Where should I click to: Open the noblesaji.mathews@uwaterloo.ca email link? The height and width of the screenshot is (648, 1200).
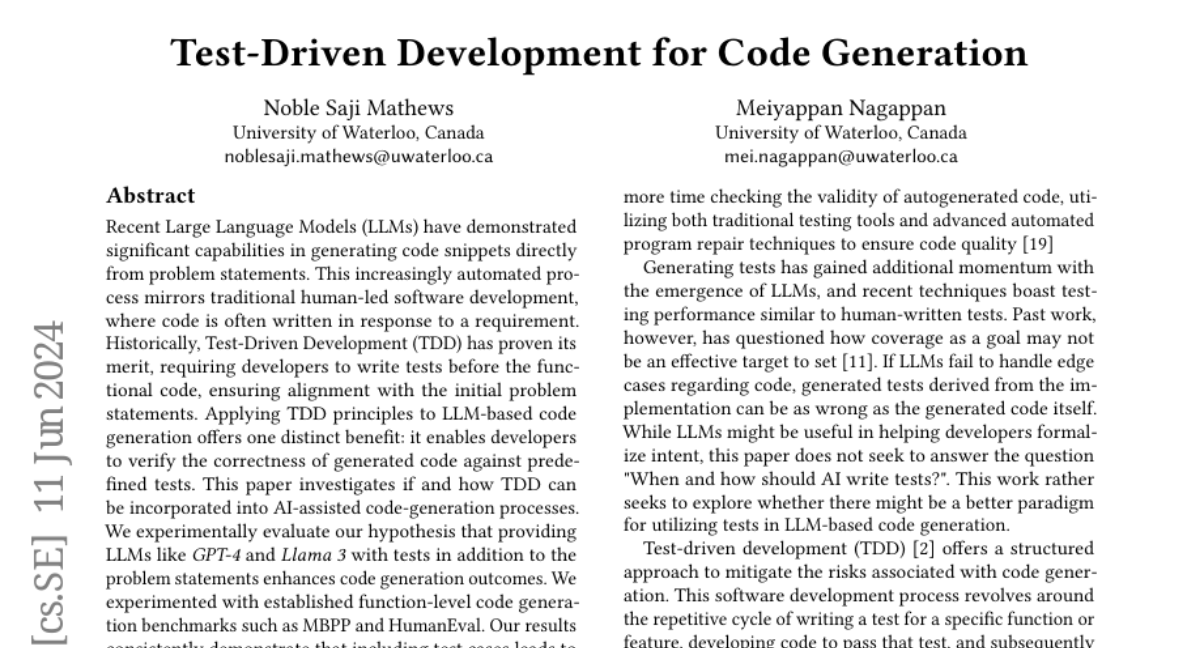pyautogui.click(x=358, y=157)
